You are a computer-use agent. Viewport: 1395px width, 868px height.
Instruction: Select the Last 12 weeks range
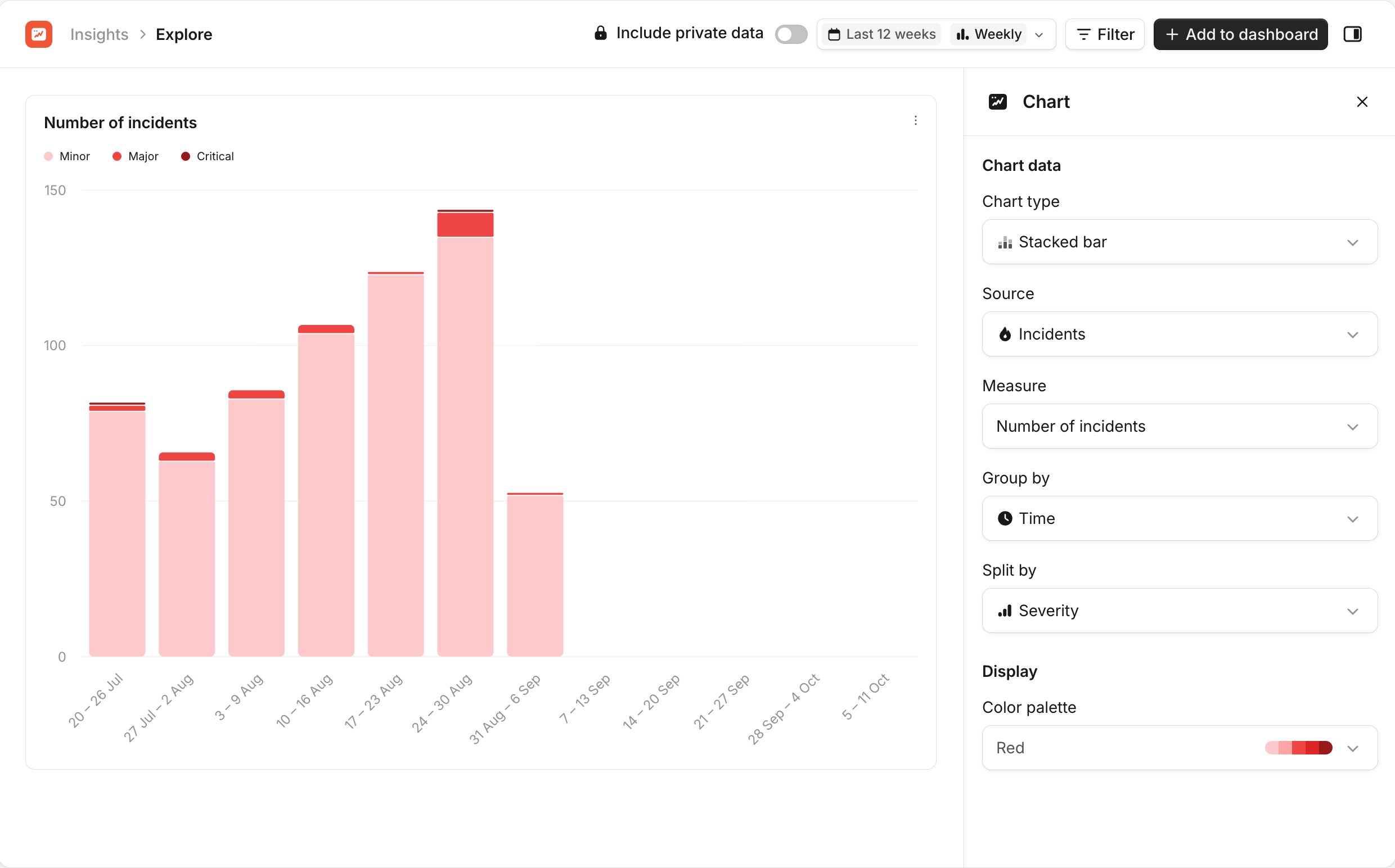[881, 34]
